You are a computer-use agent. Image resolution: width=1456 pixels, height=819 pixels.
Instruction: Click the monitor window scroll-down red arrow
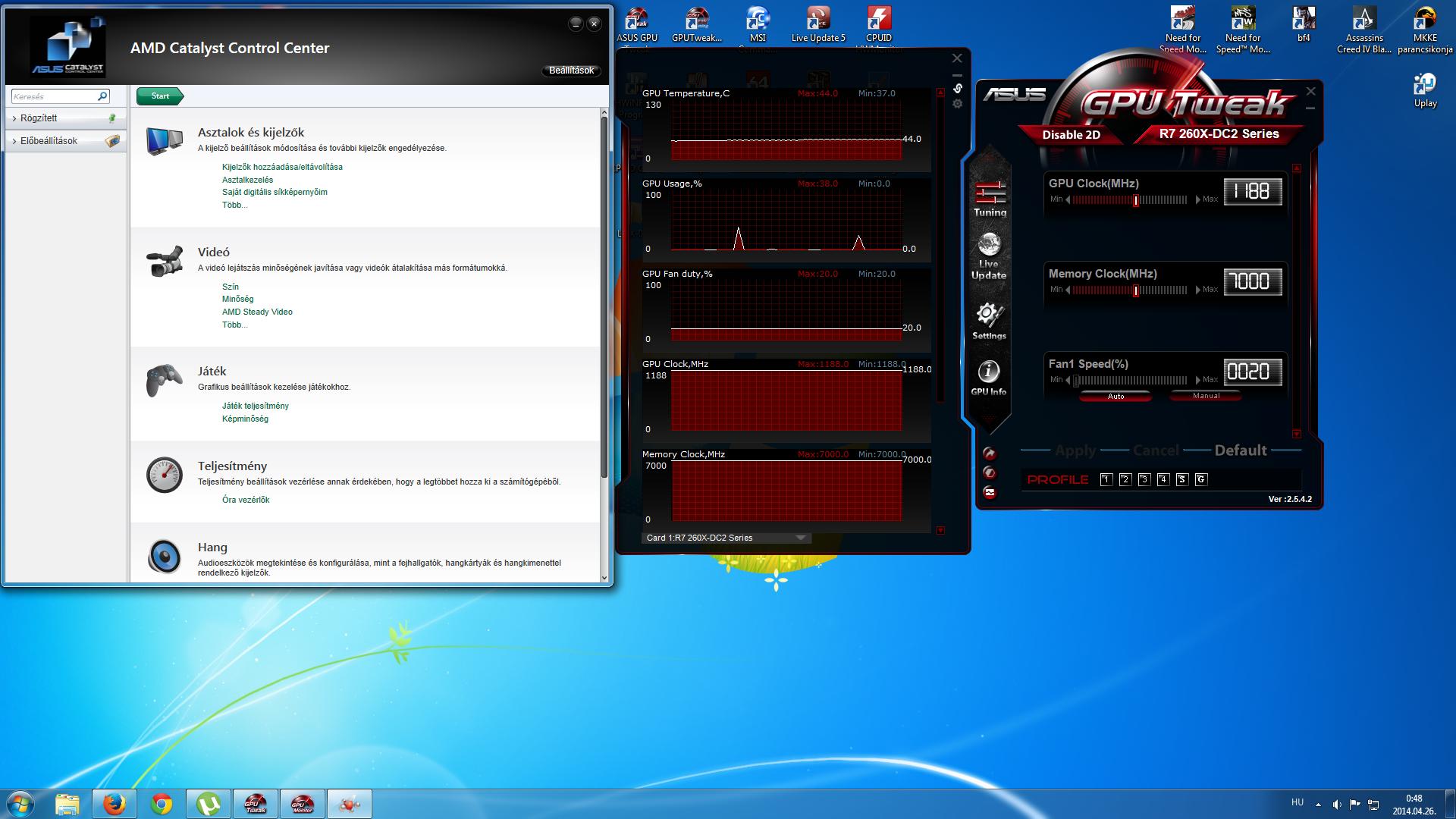[x=940, y=530]
